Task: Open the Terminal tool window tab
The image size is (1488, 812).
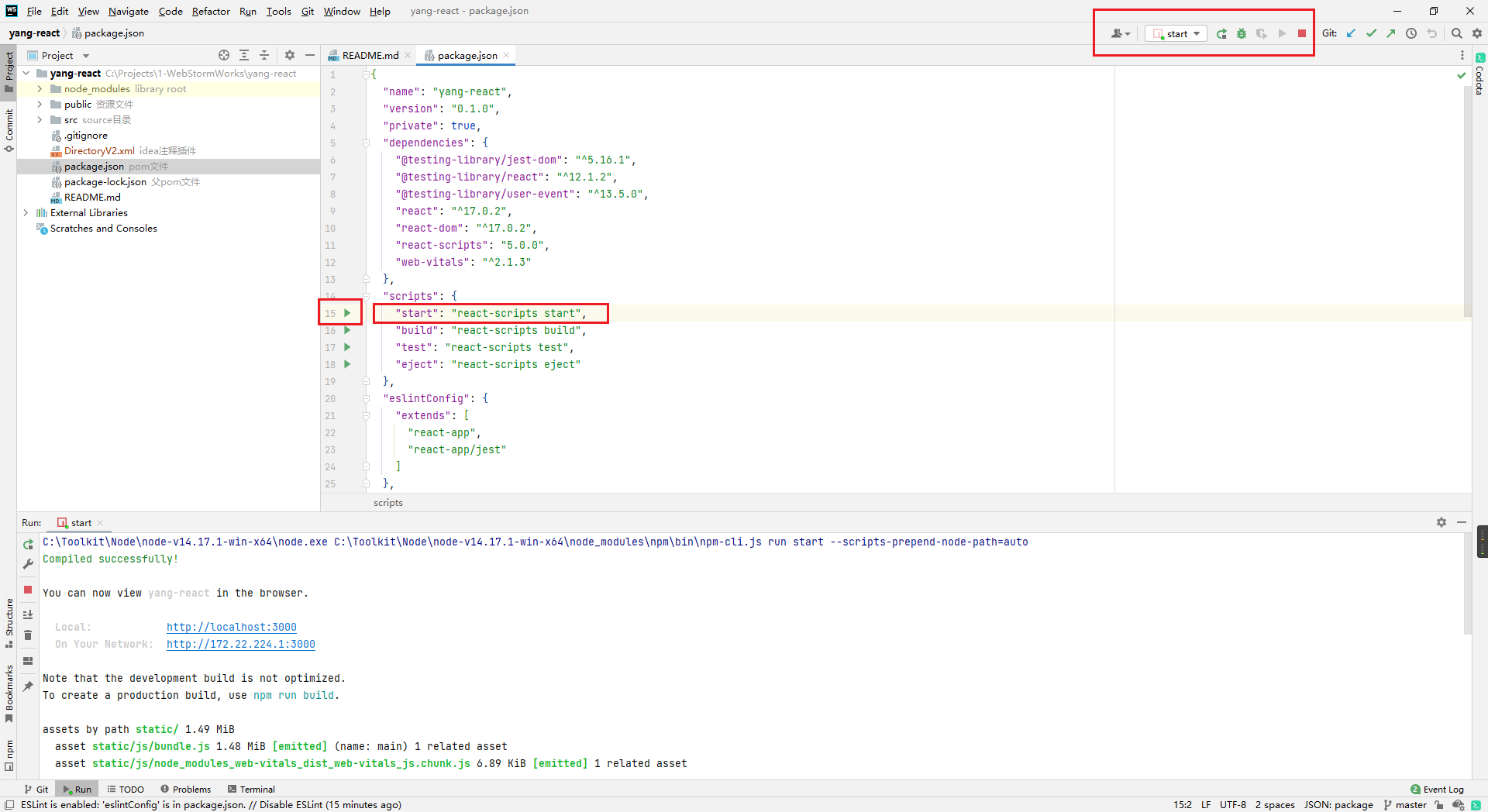Action: 251,790
